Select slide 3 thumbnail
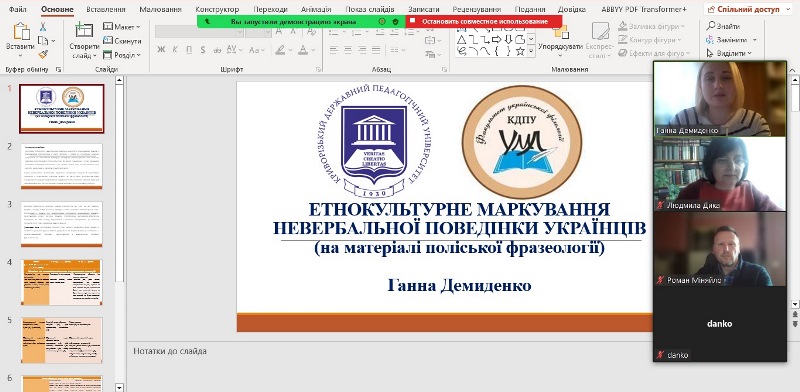Viewport: 800px width, 392px height. click(62, 224)
